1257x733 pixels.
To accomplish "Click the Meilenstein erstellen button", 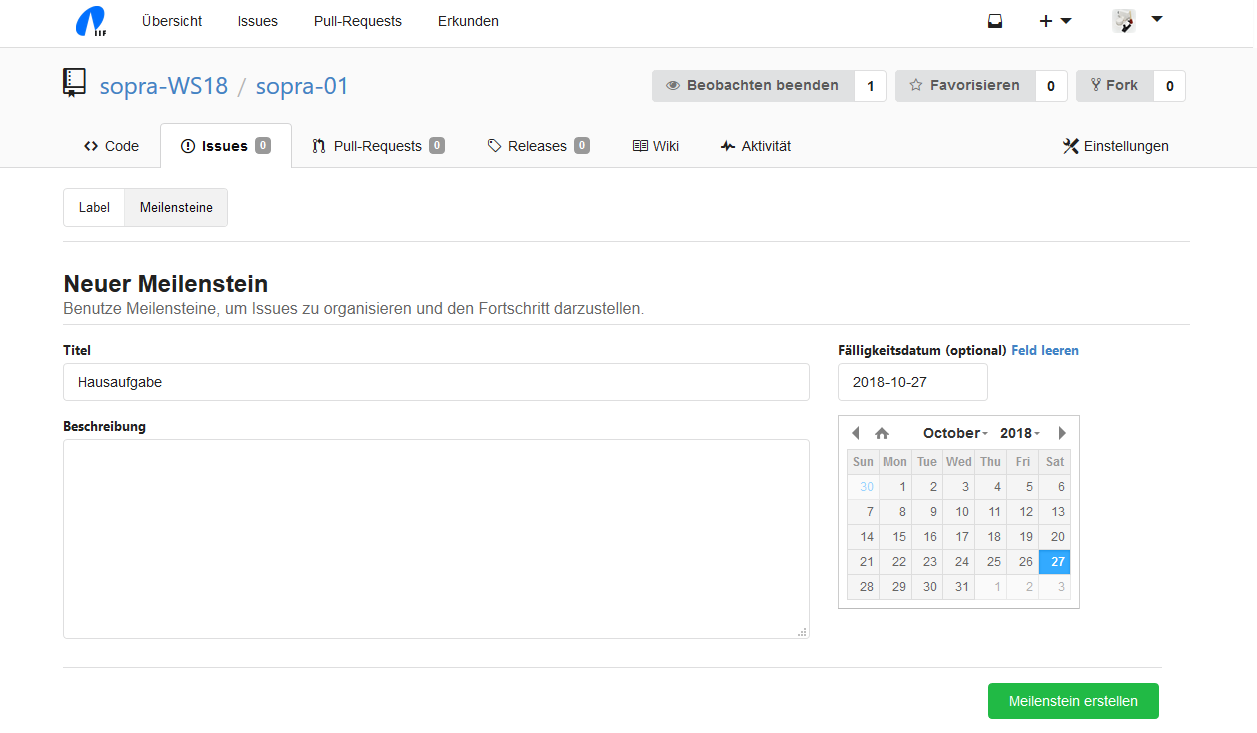I will click(1073, 701).
